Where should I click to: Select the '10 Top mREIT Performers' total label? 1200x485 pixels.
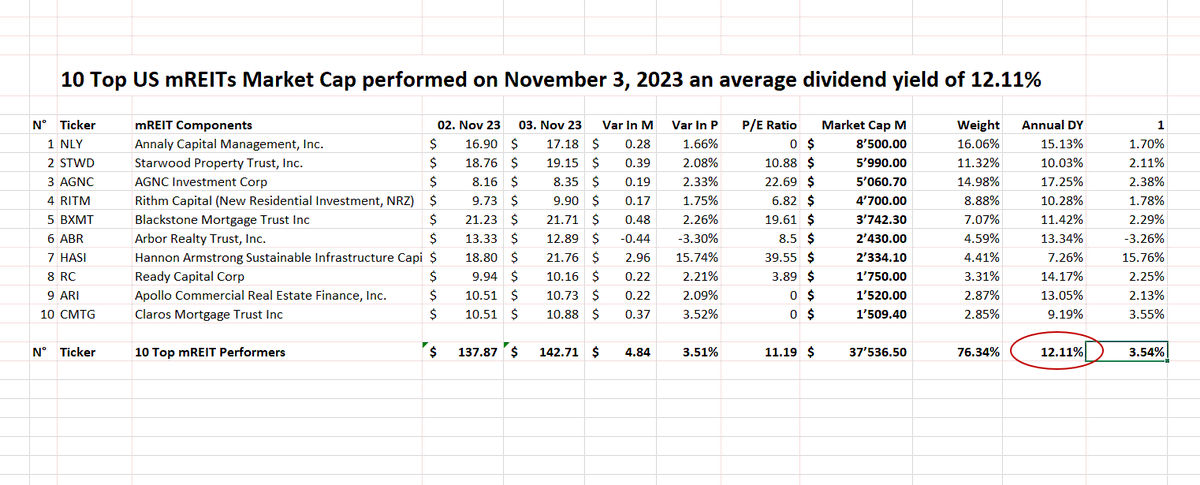[x=210, y=352]
